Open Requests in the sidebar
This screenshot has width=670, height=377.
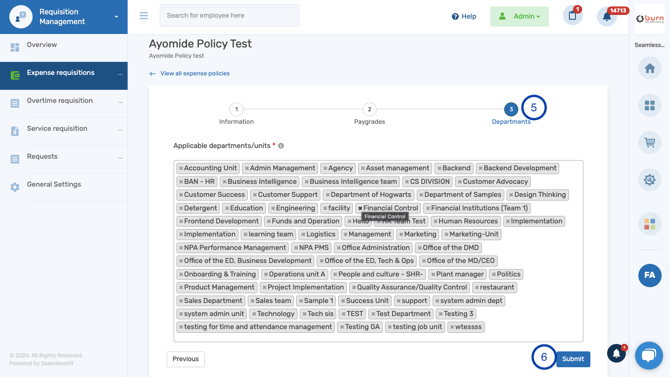pos(64,159)
